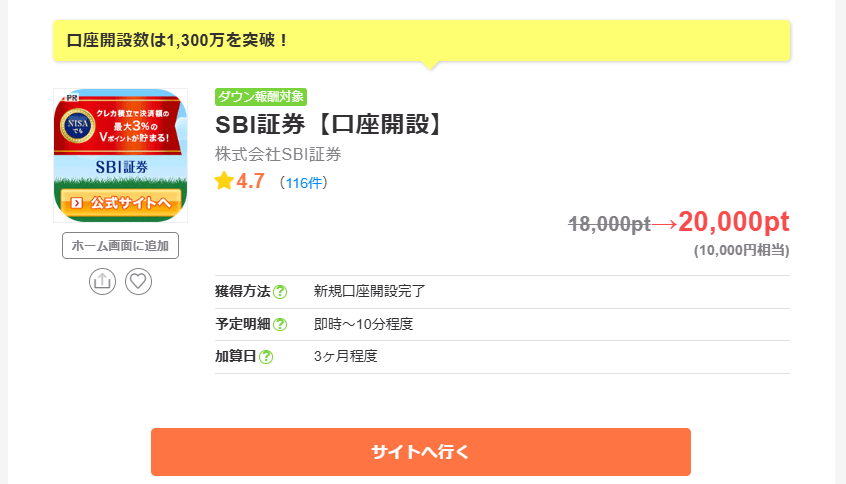Click the share icon below the thumbnail
Screen dimensions: 846x484
pyautogui.click(x=101, y=282)
